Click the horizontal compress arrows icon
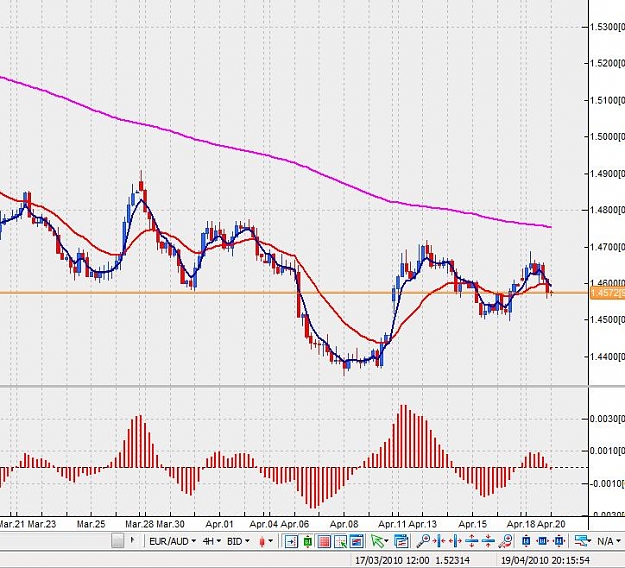This screenshot has width=625, height=568. [x=439, y=541]
